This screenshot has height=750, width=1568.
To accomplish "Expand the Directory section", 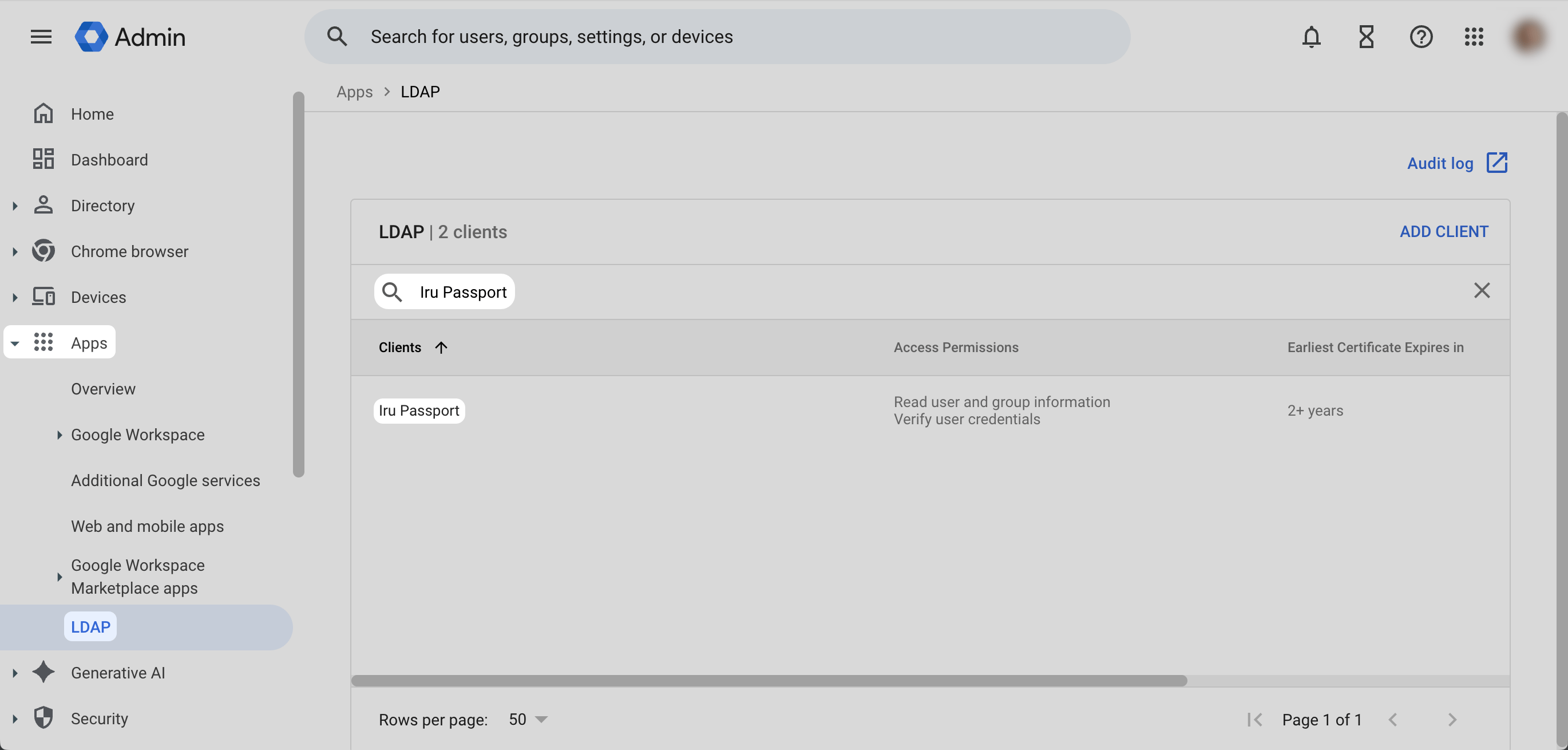I will [x=15, y=206].
